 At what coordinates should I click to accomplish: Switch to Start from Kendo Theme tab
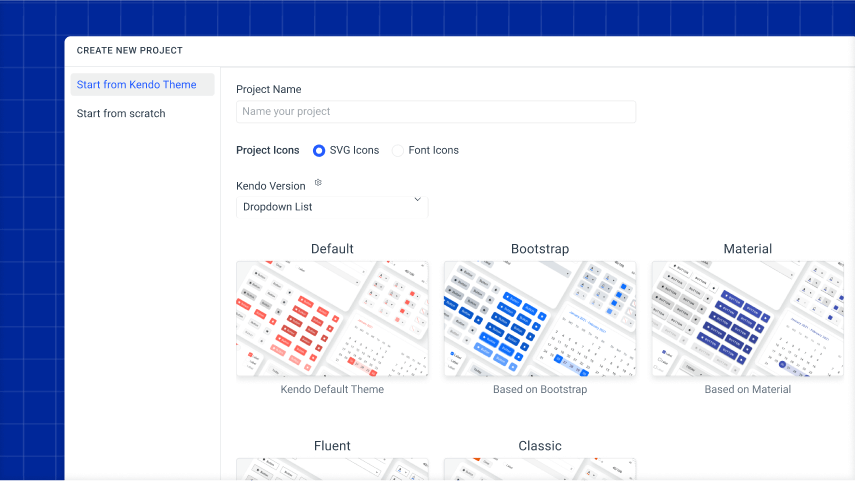[142, 85]
